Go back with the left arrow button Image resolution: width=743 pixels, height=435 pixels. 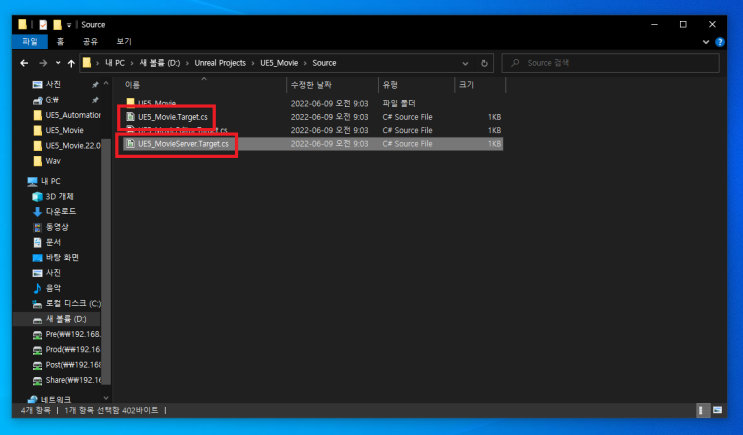[x=24, y=63]
